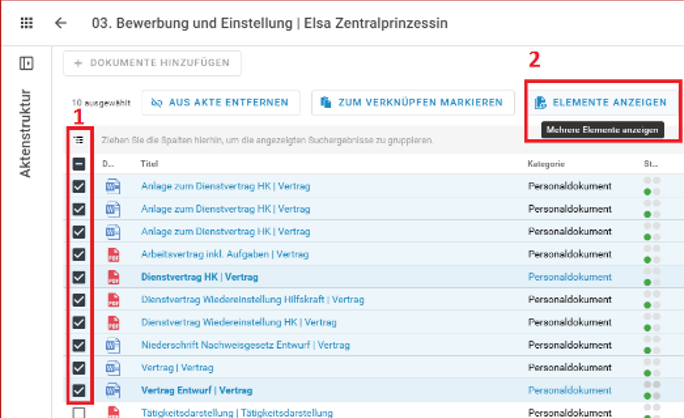Click Elemente anzeigen button
Screen dimensions: 684x418
click(602, 103)
